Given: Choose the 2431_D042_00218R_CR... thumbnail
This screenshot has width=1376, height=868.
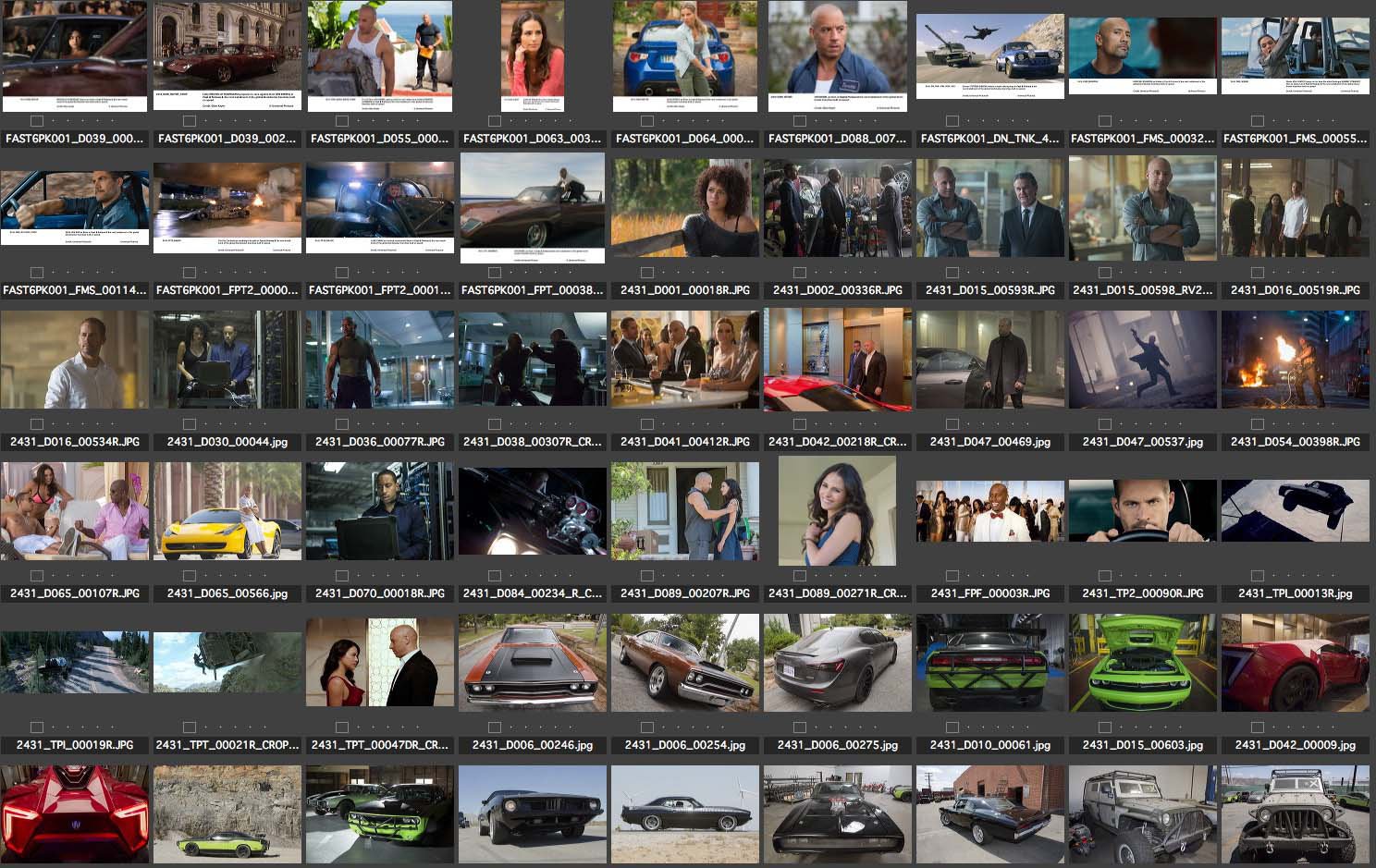Looking at the screenshot, I should click(x=838, y=360).
